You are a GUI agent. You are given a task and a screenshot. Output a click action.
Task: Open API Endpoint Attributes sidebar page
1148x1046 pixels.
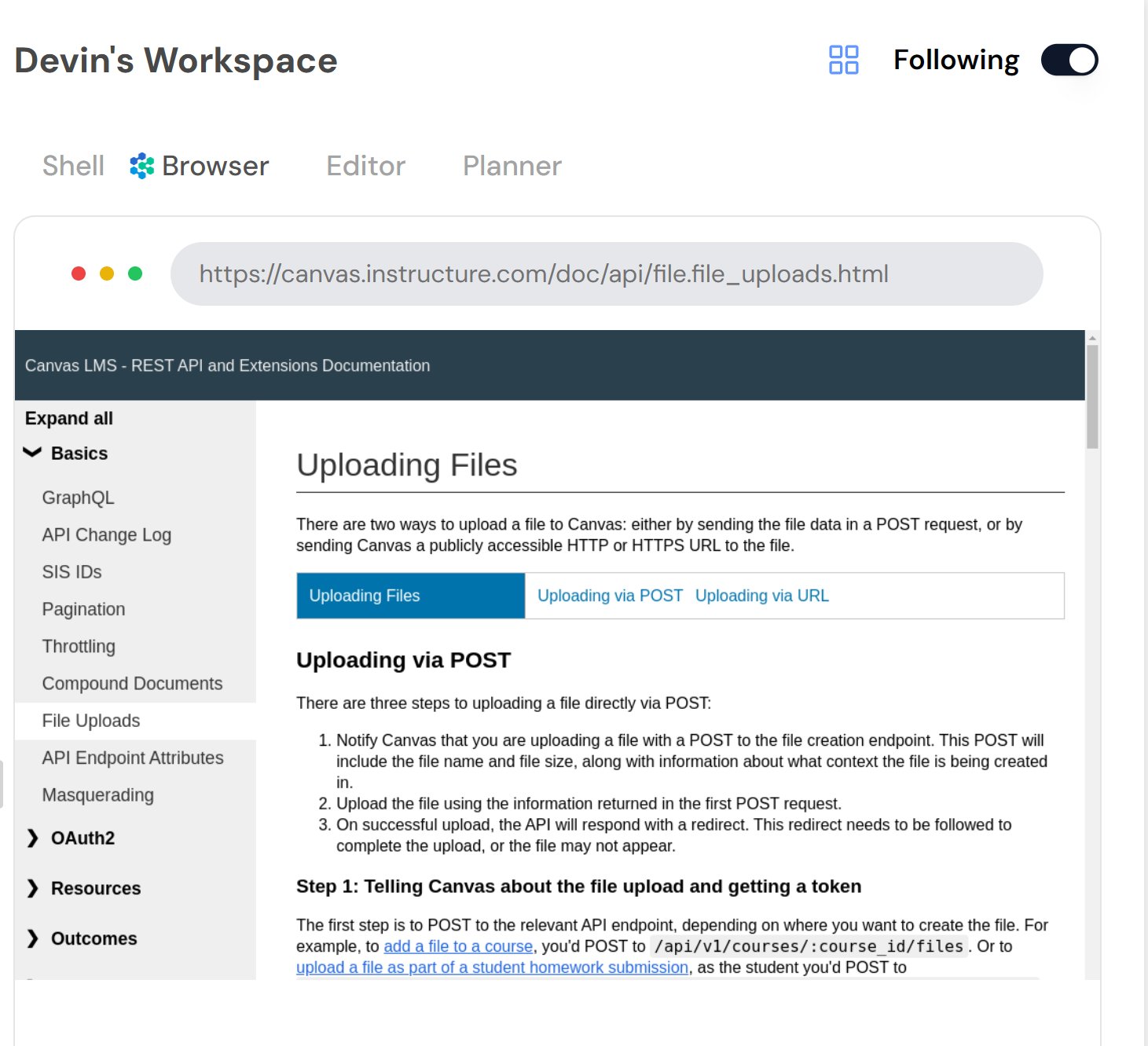pos(133,758)
